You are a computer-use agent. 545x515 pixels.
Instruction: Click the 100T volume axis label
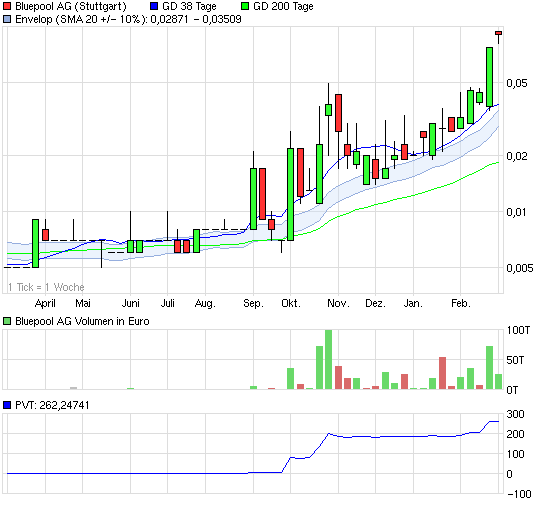518,330
